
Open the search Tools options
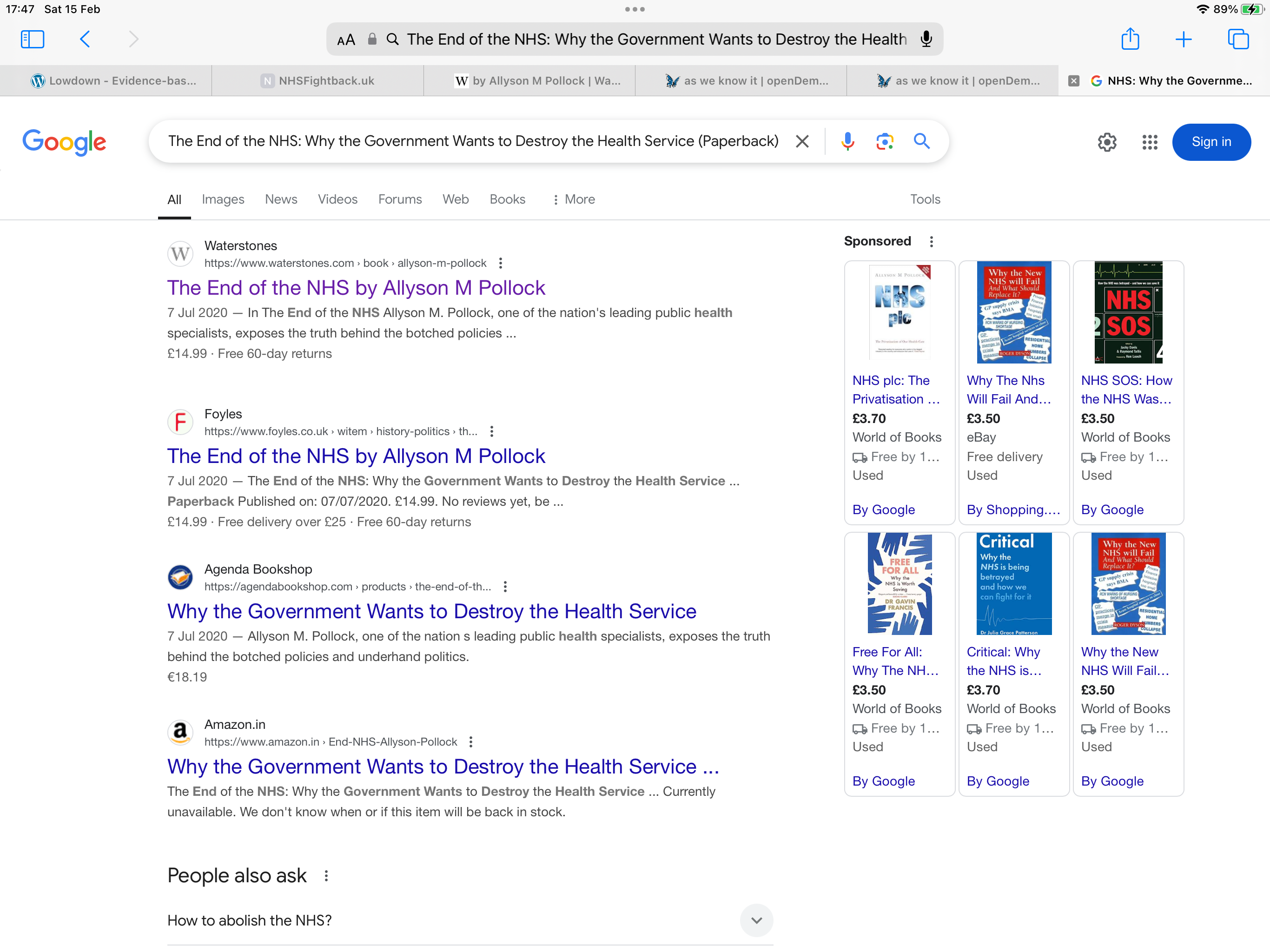(x=925, y=199)
